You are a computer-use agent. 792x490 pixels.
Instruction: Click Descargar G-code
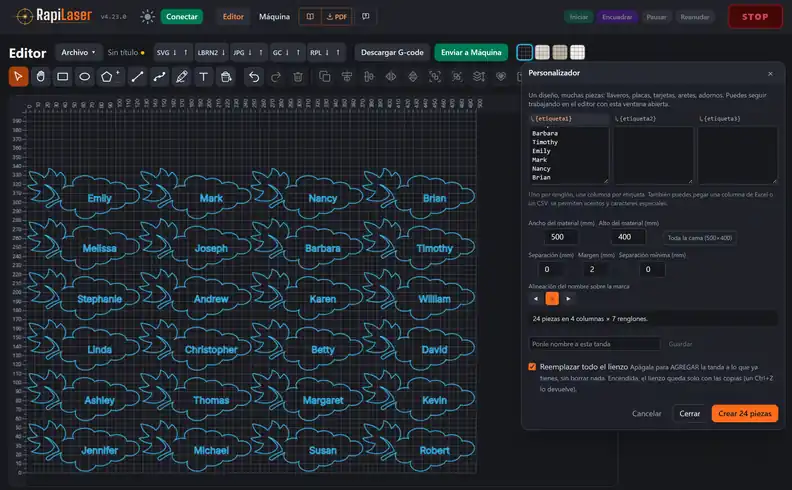tap(392, 53)
